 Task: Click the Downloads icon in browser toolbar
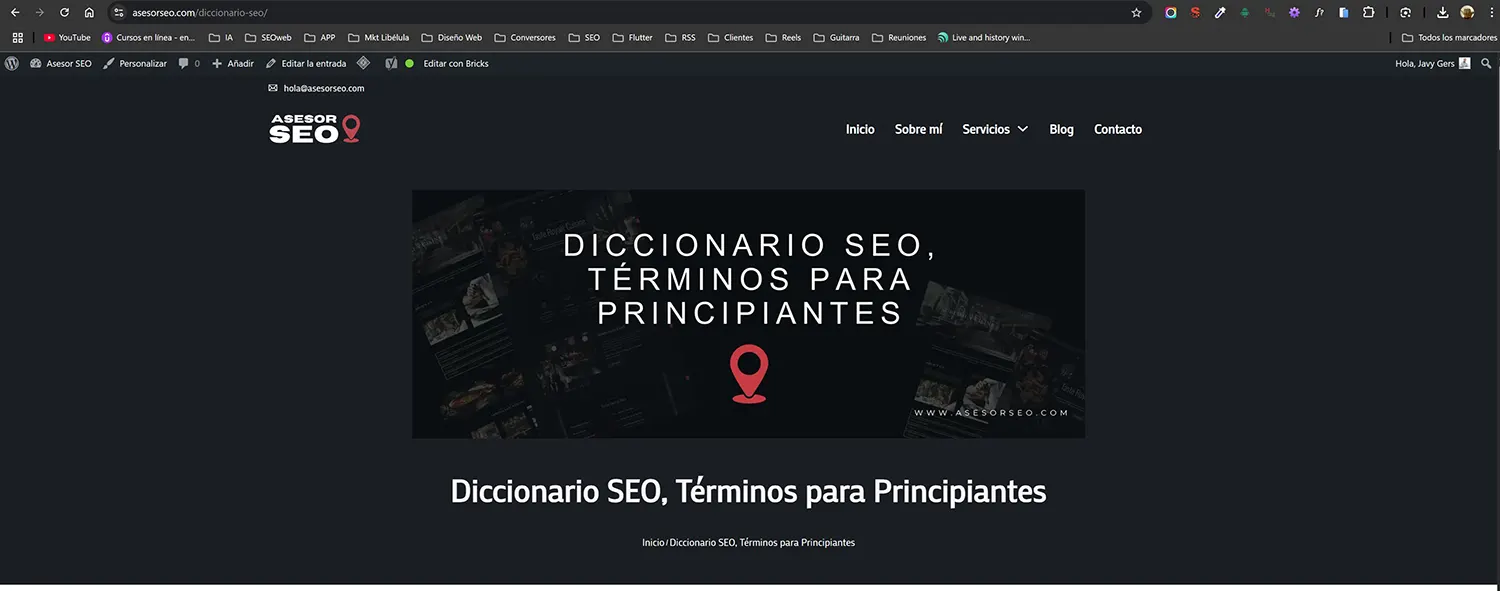(1443, 12)
